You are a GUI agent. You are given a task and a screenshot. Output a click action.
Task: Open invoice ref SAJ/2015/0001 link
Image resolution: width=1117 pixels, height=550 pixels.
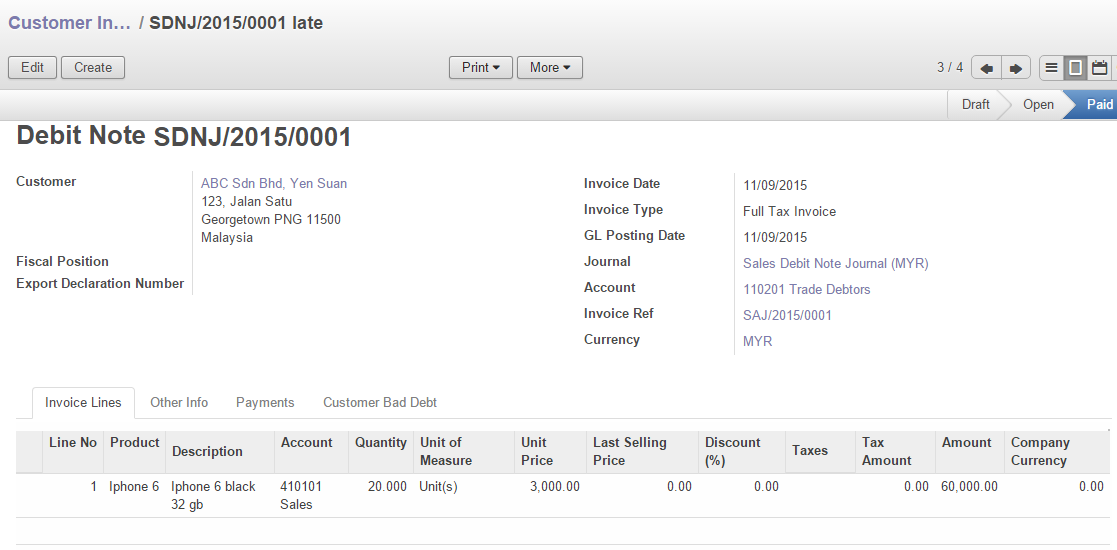pos(787,316)
